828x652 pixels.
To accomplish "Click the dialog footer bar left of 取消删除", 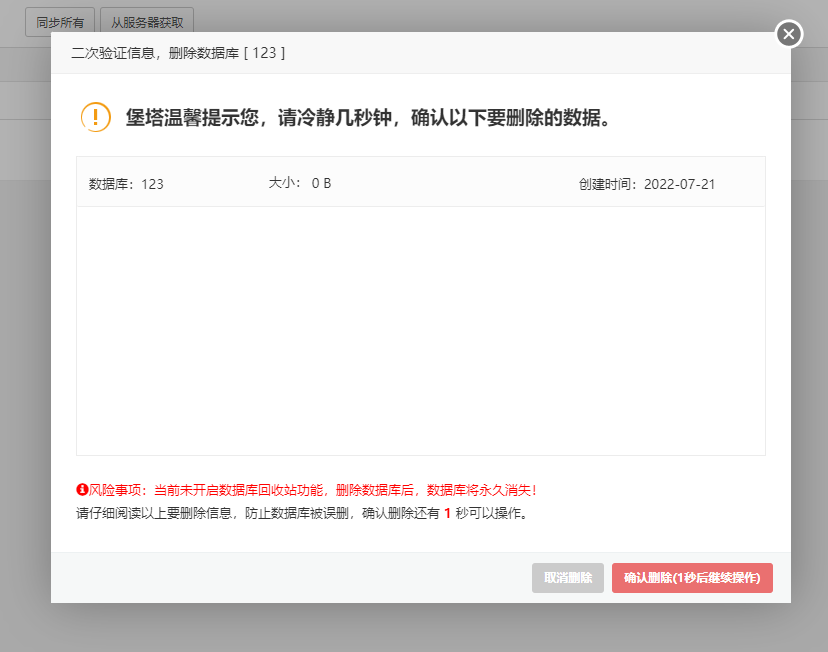I will [x=290, y=578].
